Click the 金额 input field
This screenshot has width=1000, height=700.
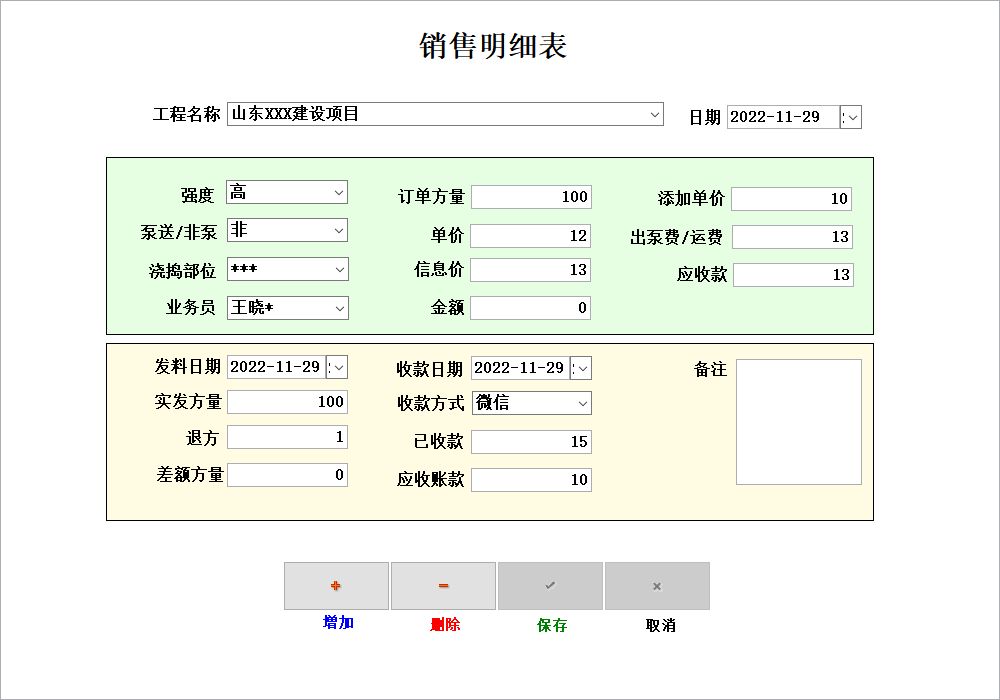click(531, 308)
